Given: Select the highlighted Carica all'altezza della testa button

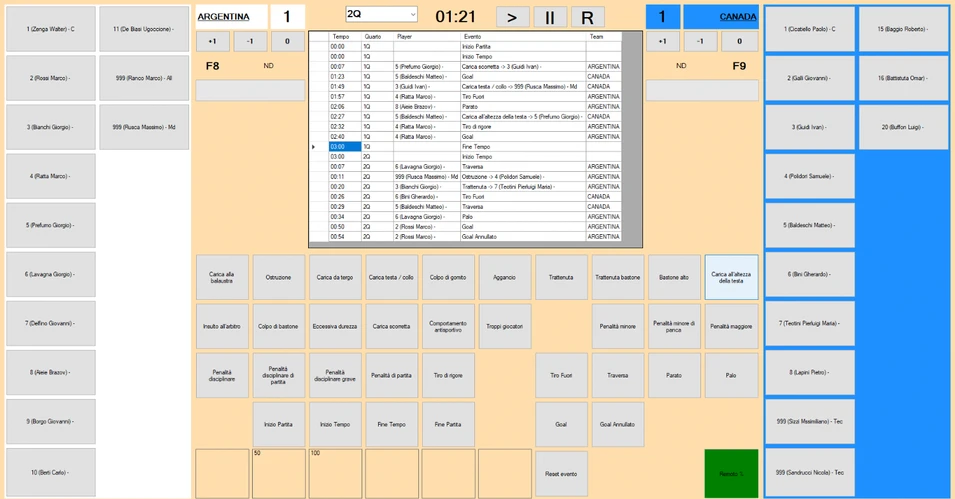Looking at the screenshot, I should (731, 277).
